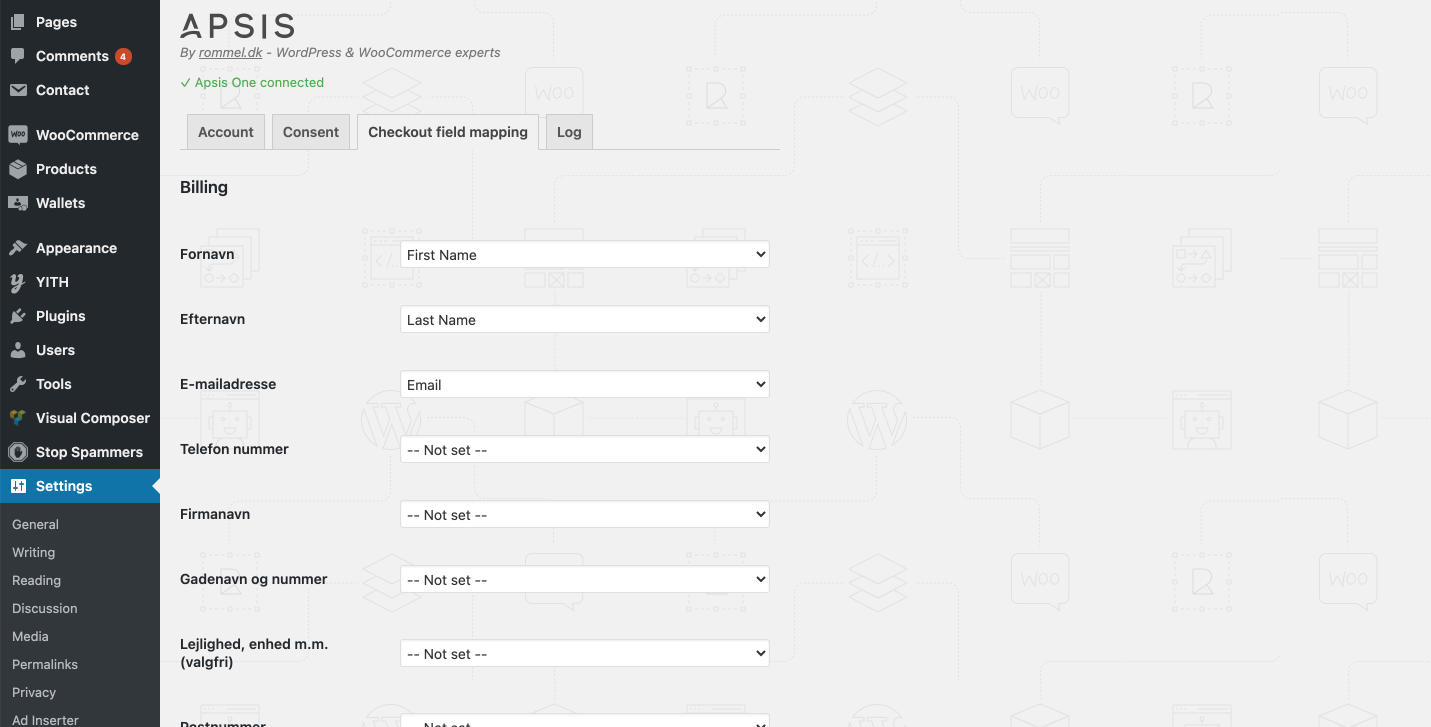Image resolution: width=1431 pixels, height=727 pixels.
Task: Click the Appearance paintbrush icon
Action: (18, 248)
